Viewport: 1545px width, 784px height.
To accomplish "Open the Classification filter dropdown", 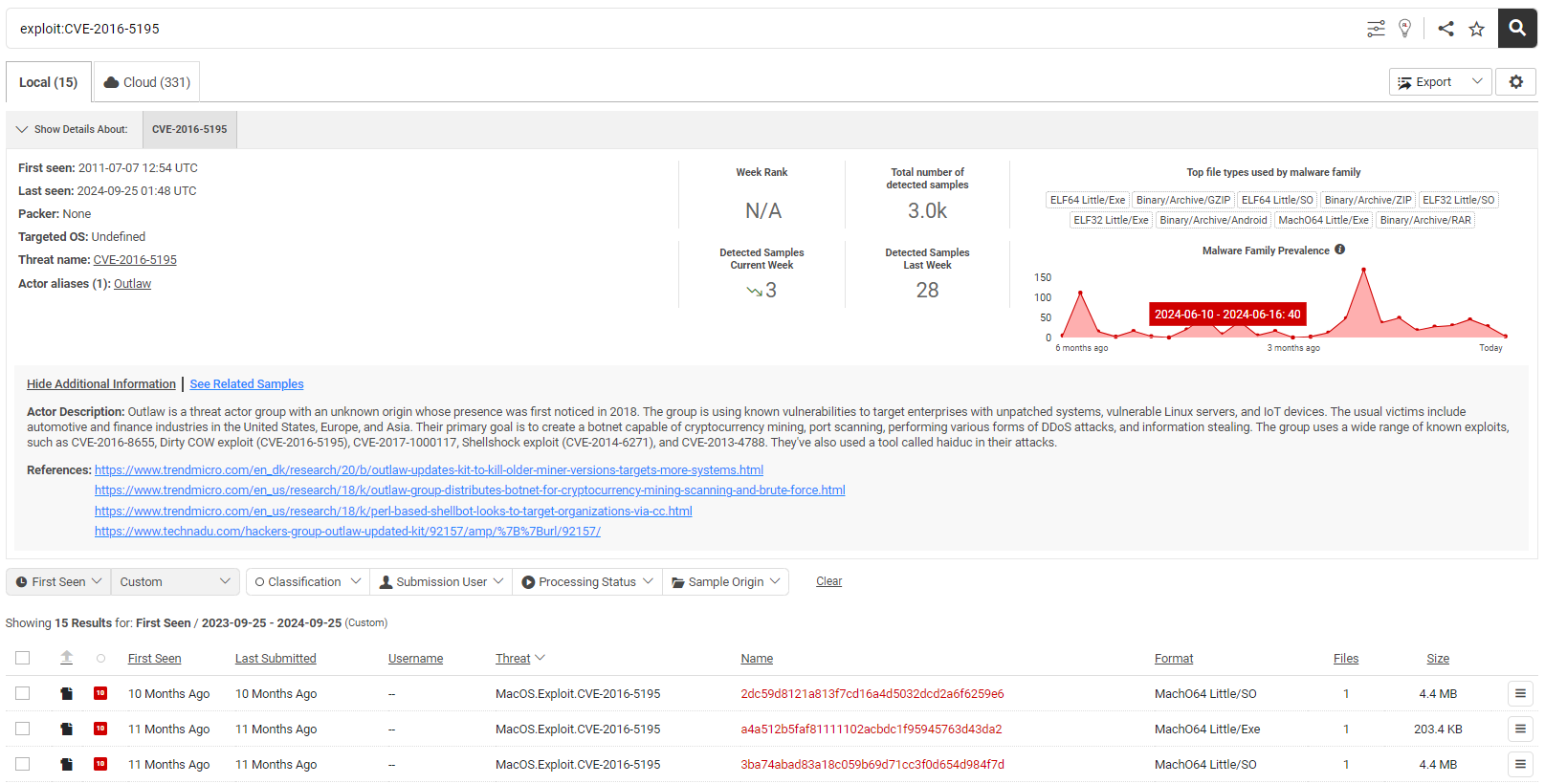I will point(307,581).
